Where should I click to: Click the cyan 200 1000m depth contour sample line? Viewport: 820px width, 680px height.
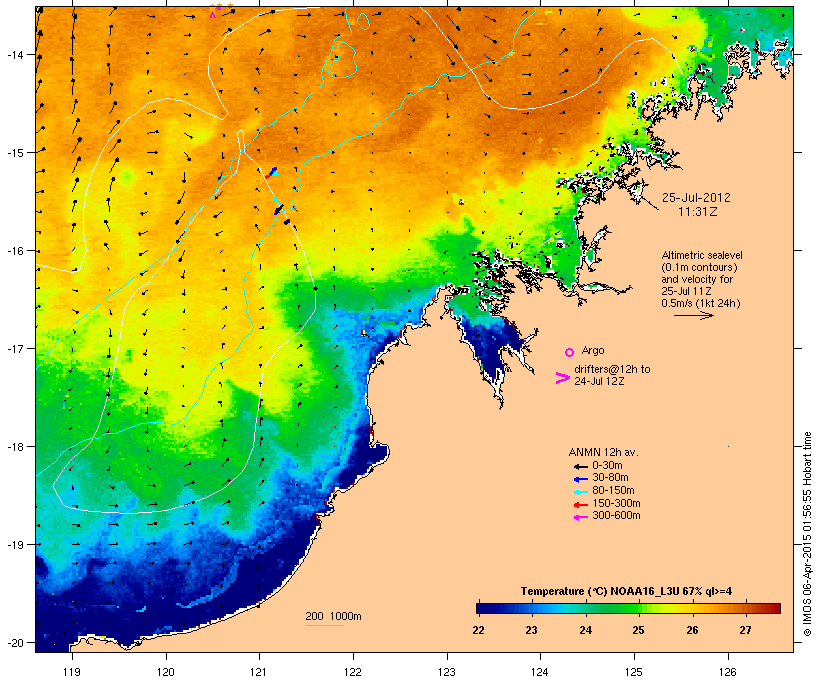(324, 625)
